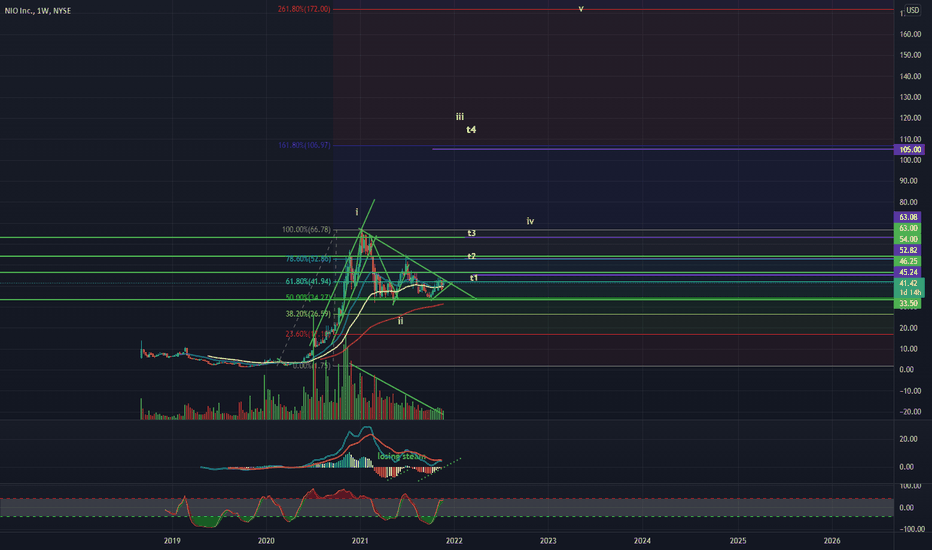Select the 45.24 purple price label

point(908,272)
